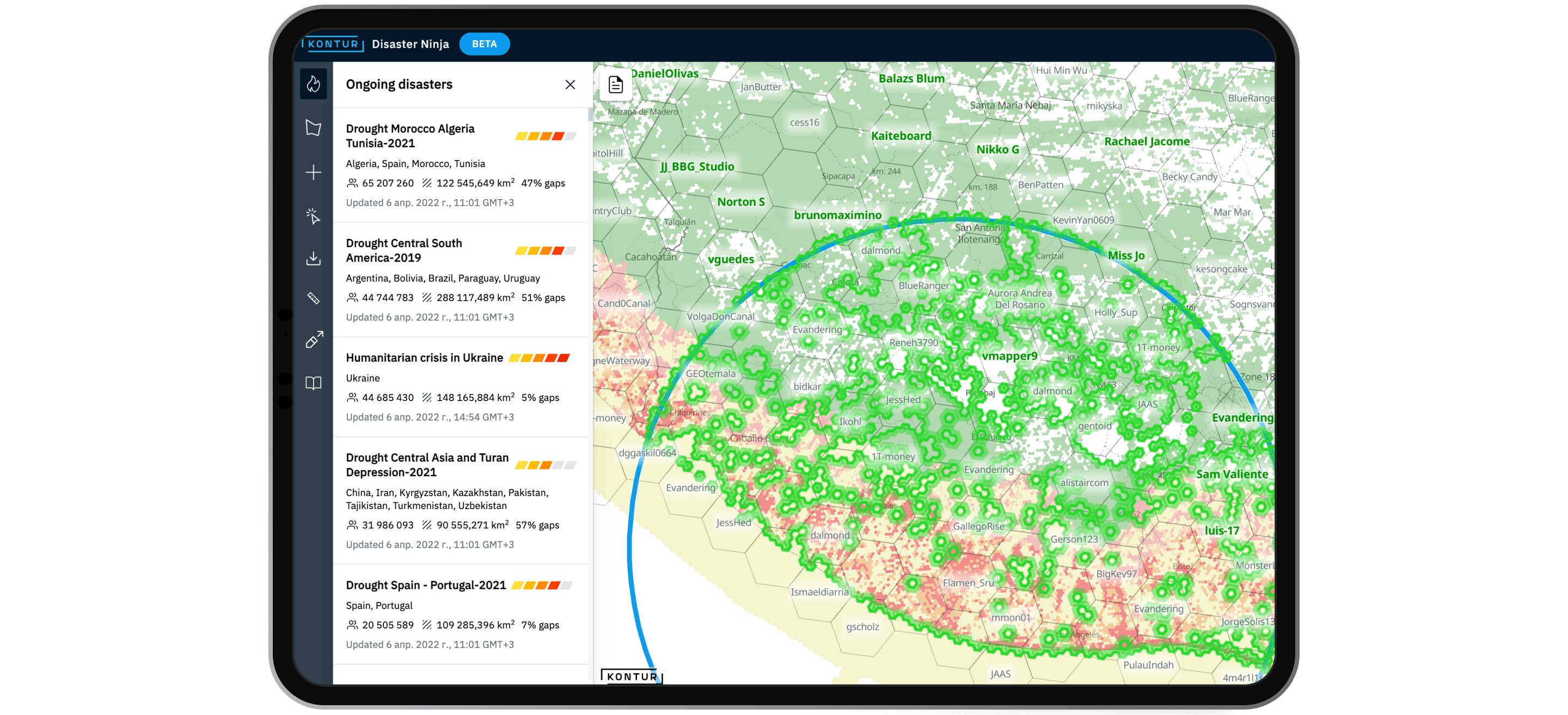Open the open-book reference icon in sidebar

click(313, 383)
